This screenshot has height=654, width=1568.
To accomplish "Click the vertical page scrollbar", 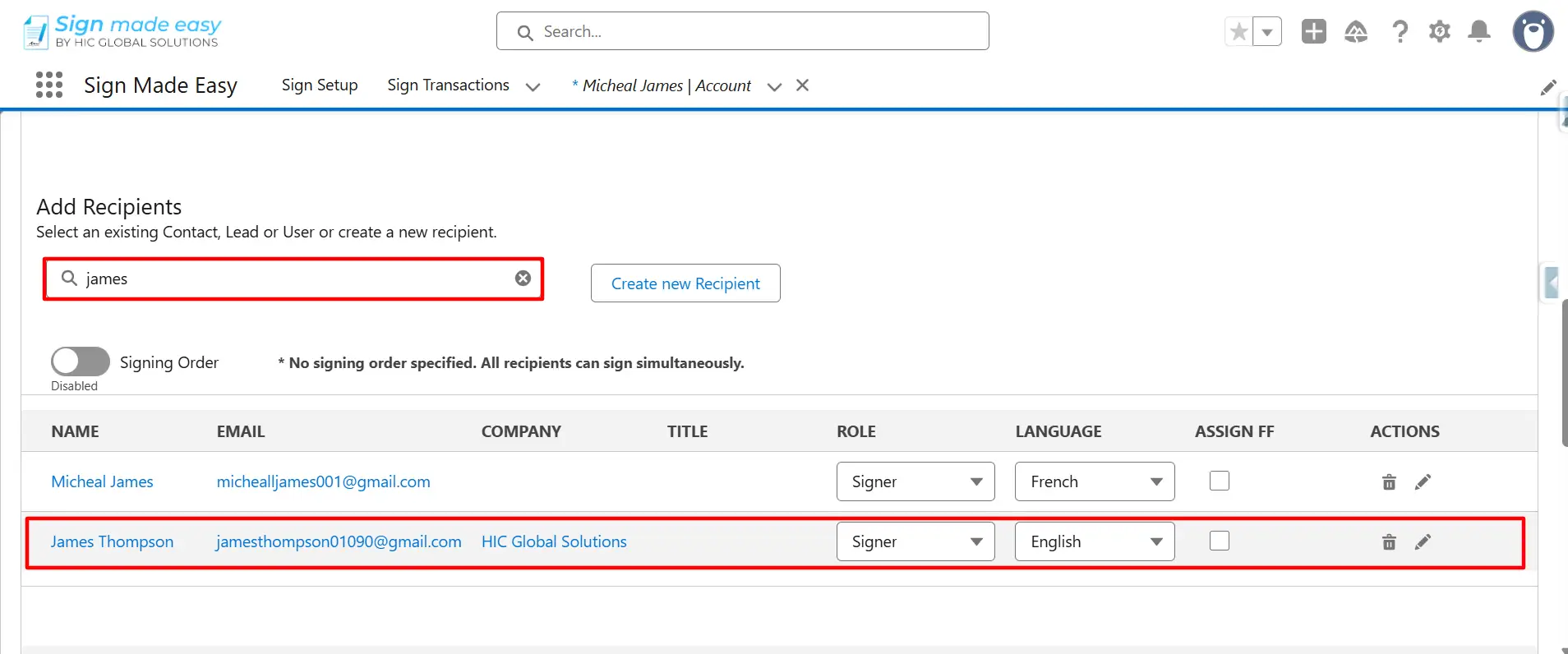I will [x=1563, y=374].
